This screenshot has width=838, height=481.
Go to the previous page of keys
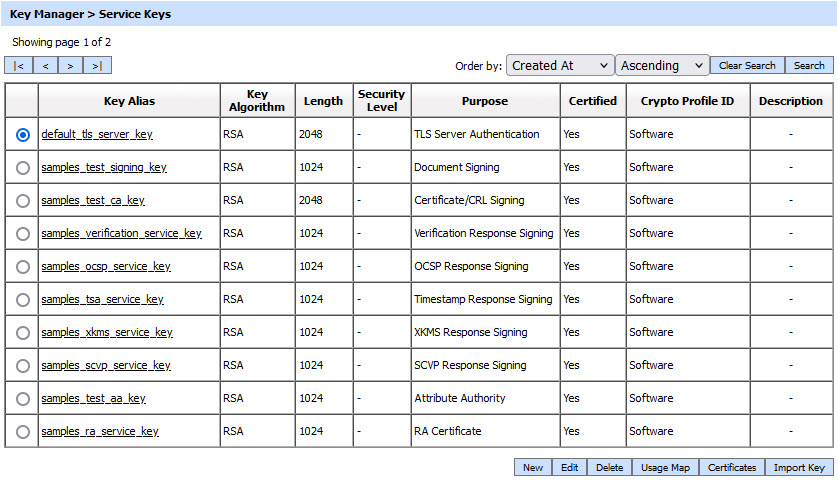(x=45, y=66)
